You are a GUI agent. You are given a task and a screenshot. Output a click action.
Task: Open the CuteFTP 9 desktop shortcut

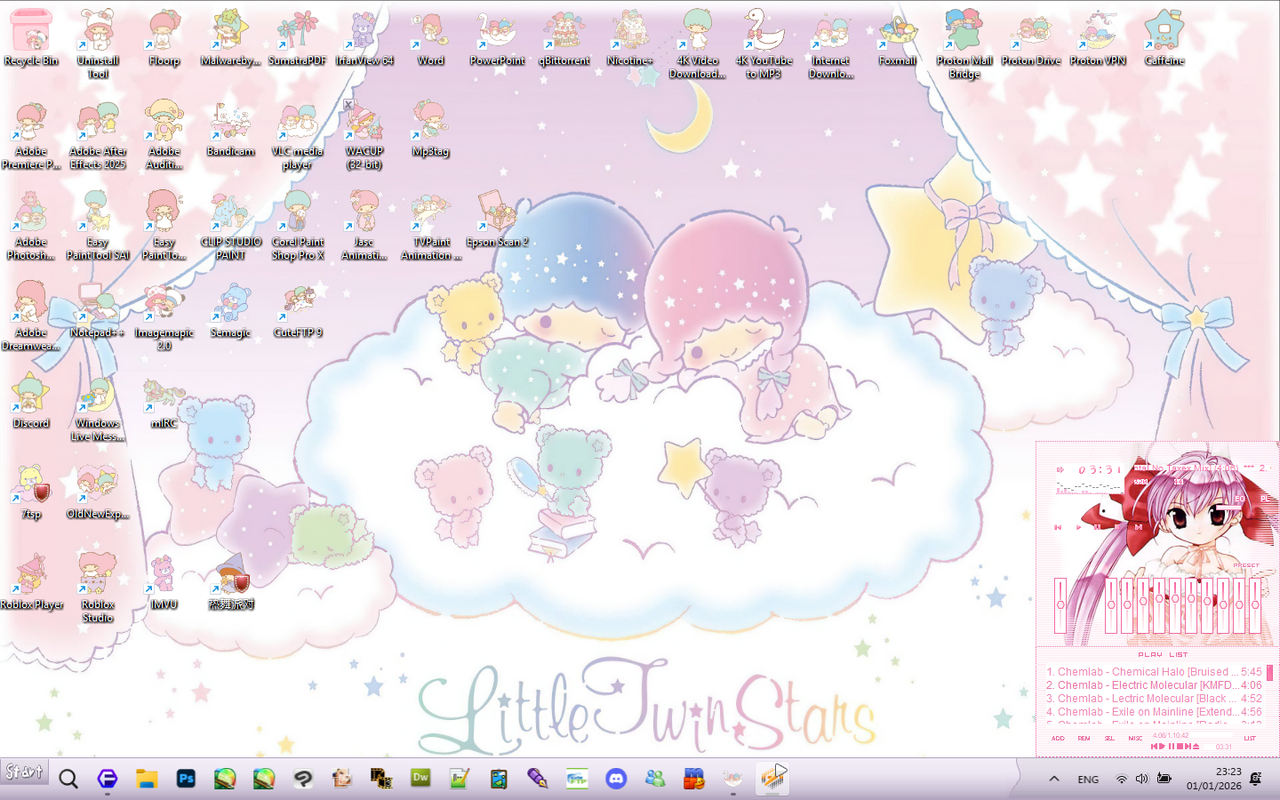point(297,311)
